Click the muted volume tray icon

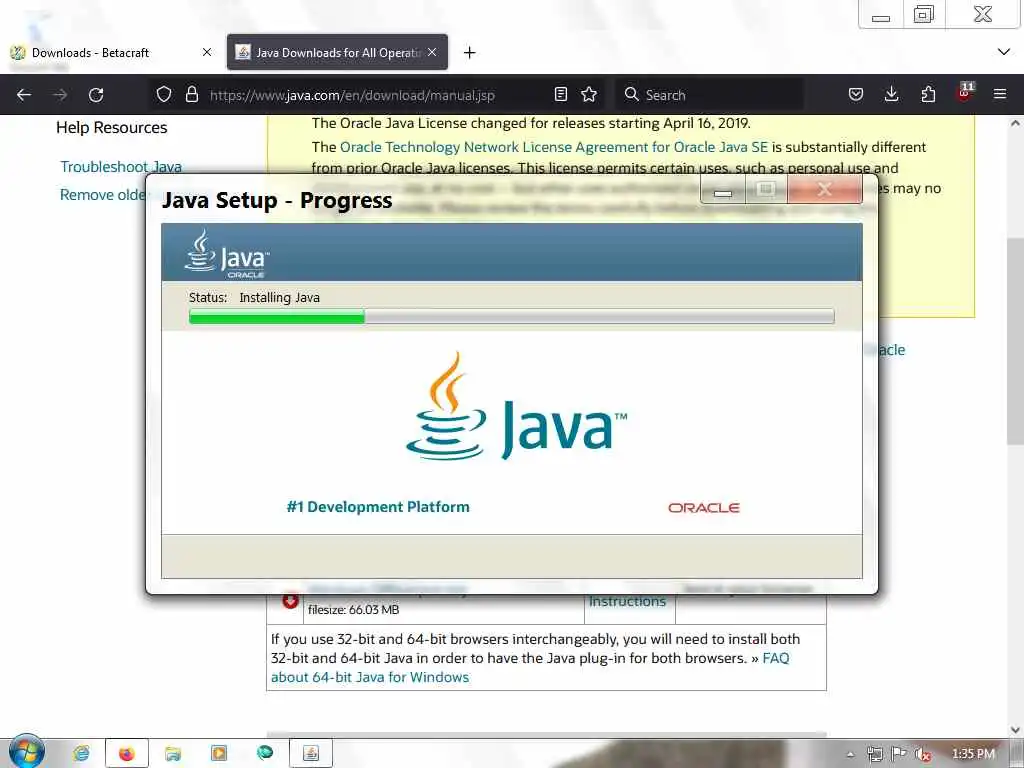click(923, 754)
